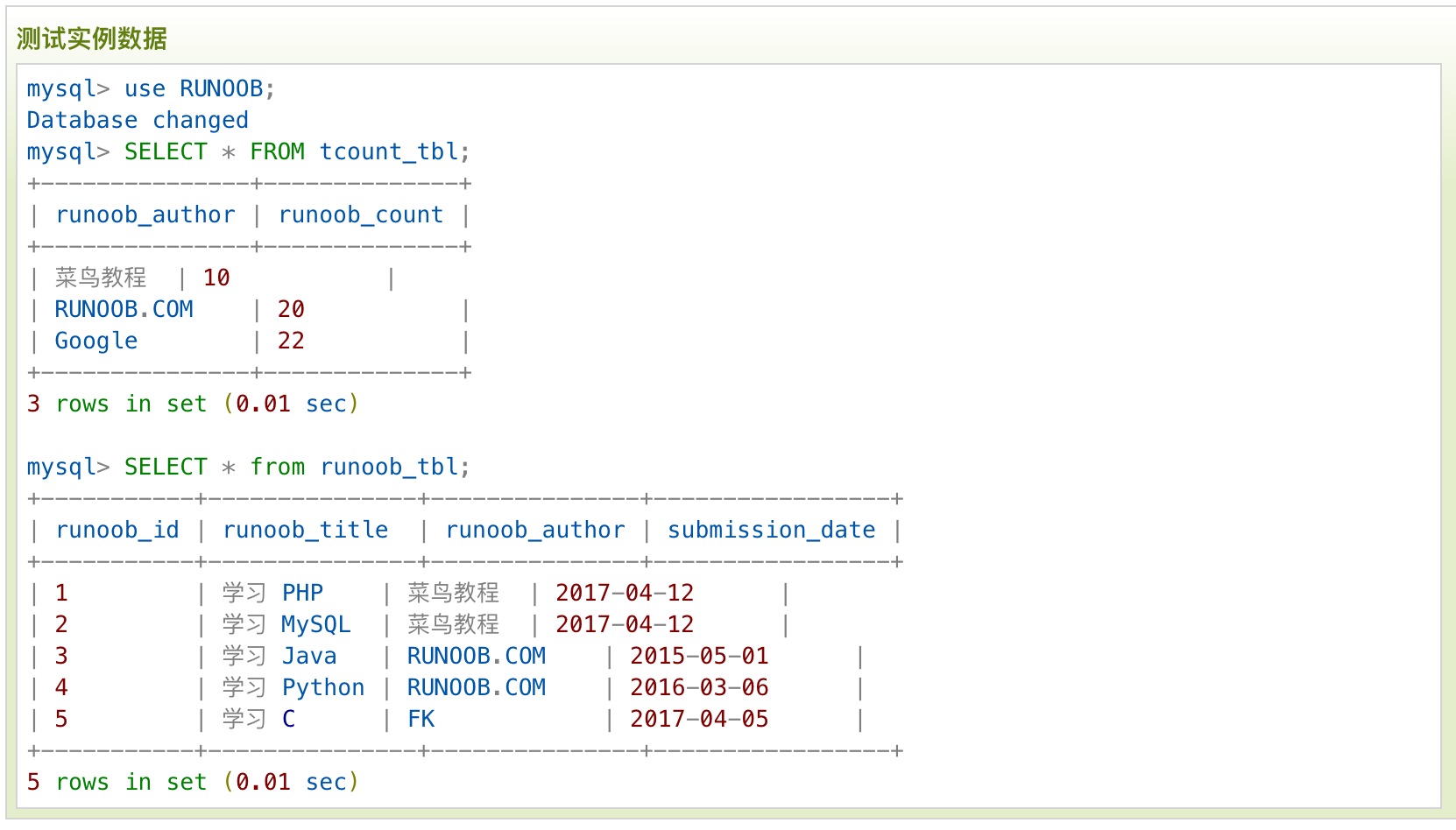The height and width of the screenshot is (830, 1456).
Task: Click the count value 20
Action: (291, 309)
